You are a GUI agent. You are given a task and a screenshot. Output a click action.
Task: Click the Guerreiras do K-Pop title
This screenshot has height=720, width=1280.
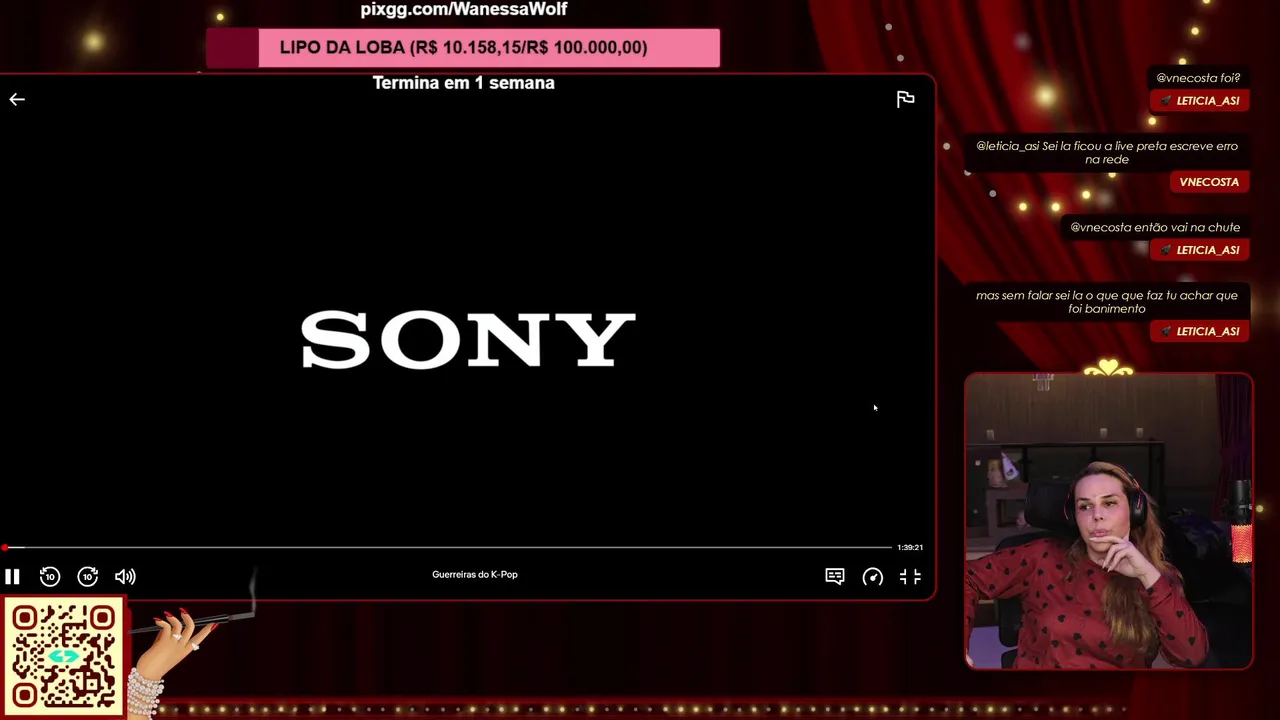tap(475, 575)
